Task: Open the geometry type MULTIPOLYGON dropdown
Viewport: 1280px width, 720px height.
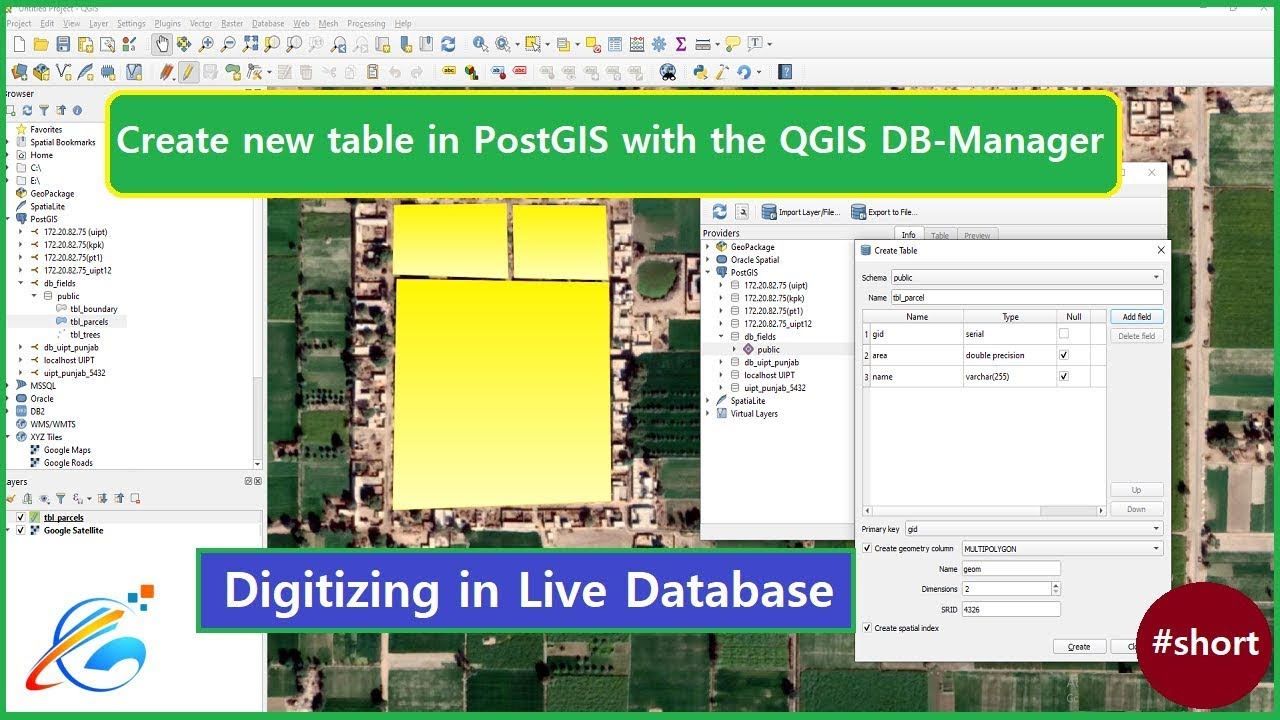Action: pos(1062,548)
